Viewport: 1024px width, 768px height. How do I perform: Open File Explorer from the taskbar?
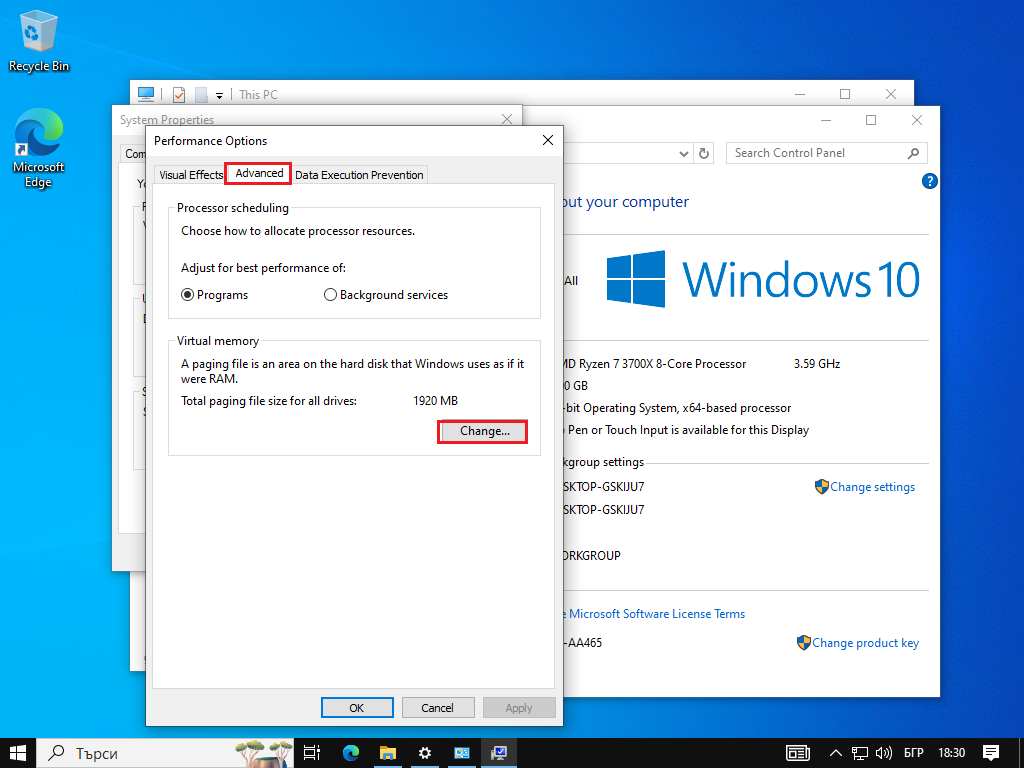point(388,753)
